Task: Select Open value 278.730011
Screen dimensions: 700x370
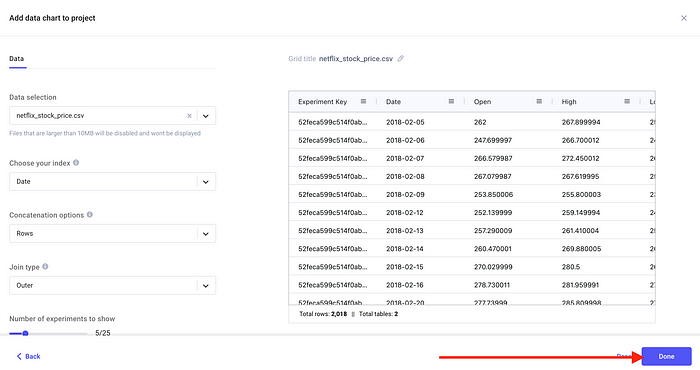Action: (492, 285)
